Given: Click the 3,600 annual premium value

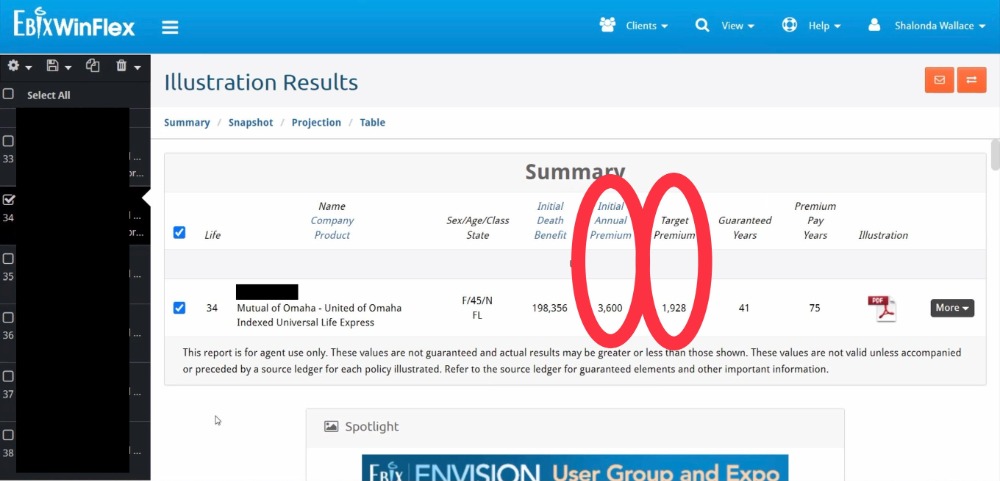Looking at the screenshot, I should pyautogui.click(x=610, y=308).
